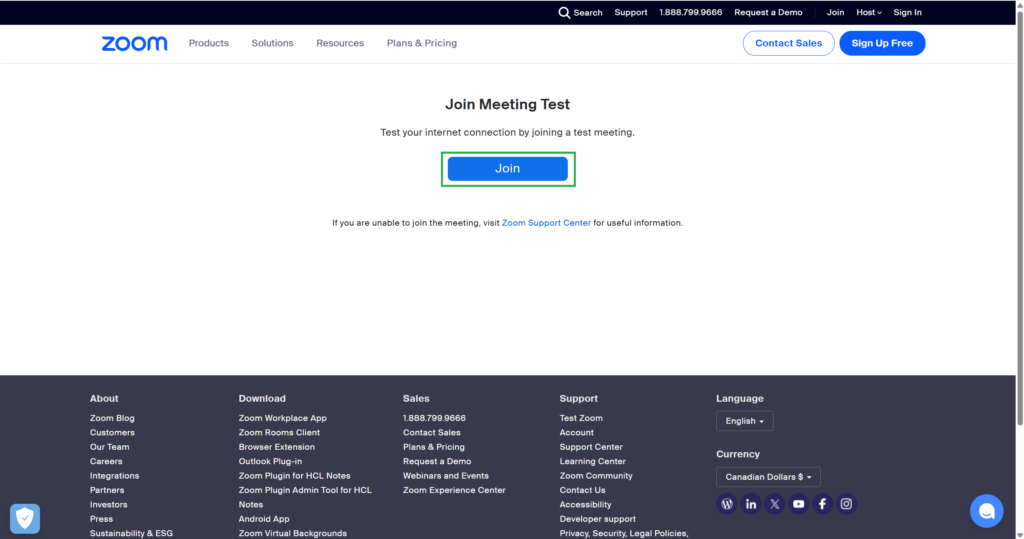Open the Resources menu
1024x539 pixels.
coord(340,43)
